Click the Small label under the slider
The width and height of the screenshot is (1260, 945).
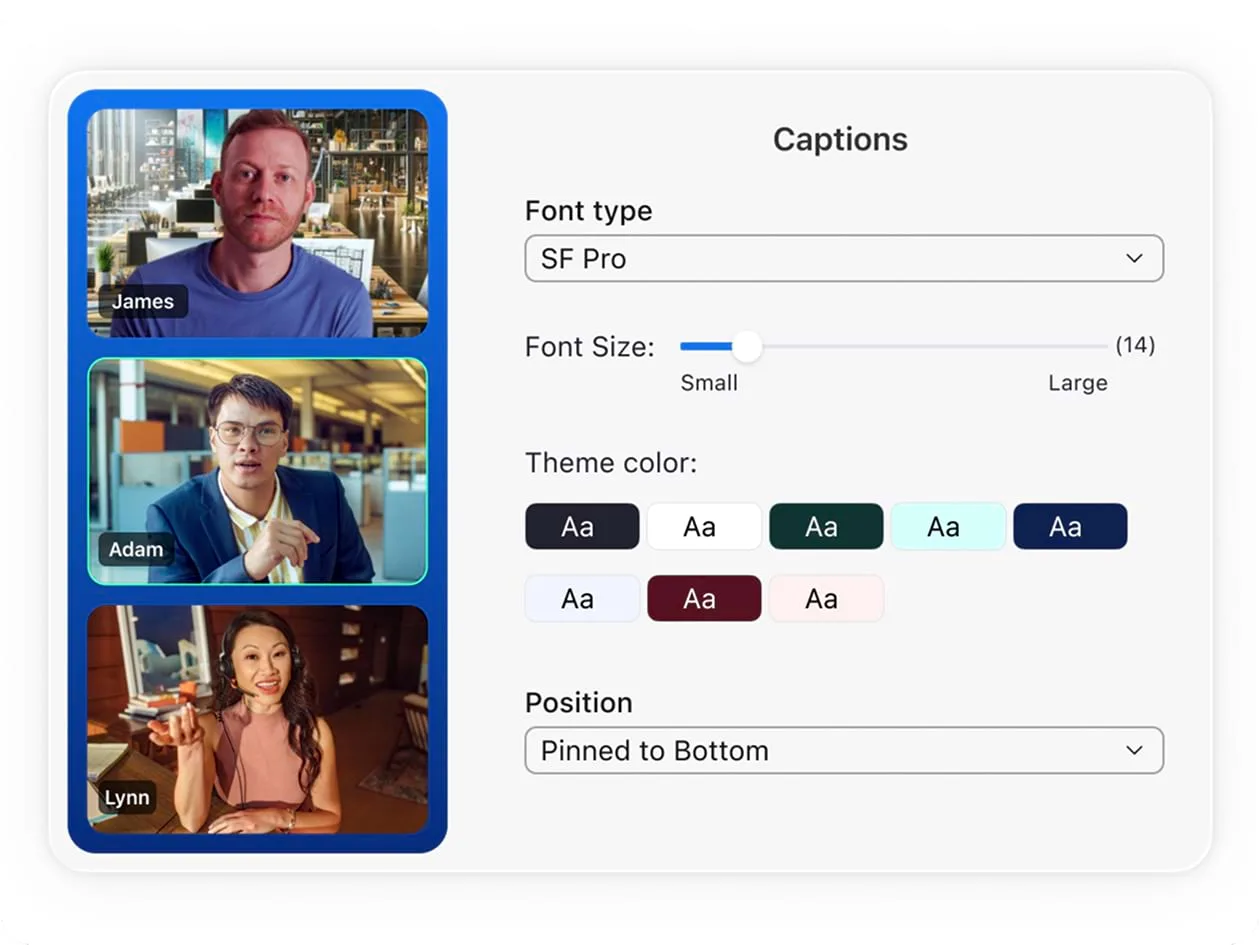(x=709, y=383)
